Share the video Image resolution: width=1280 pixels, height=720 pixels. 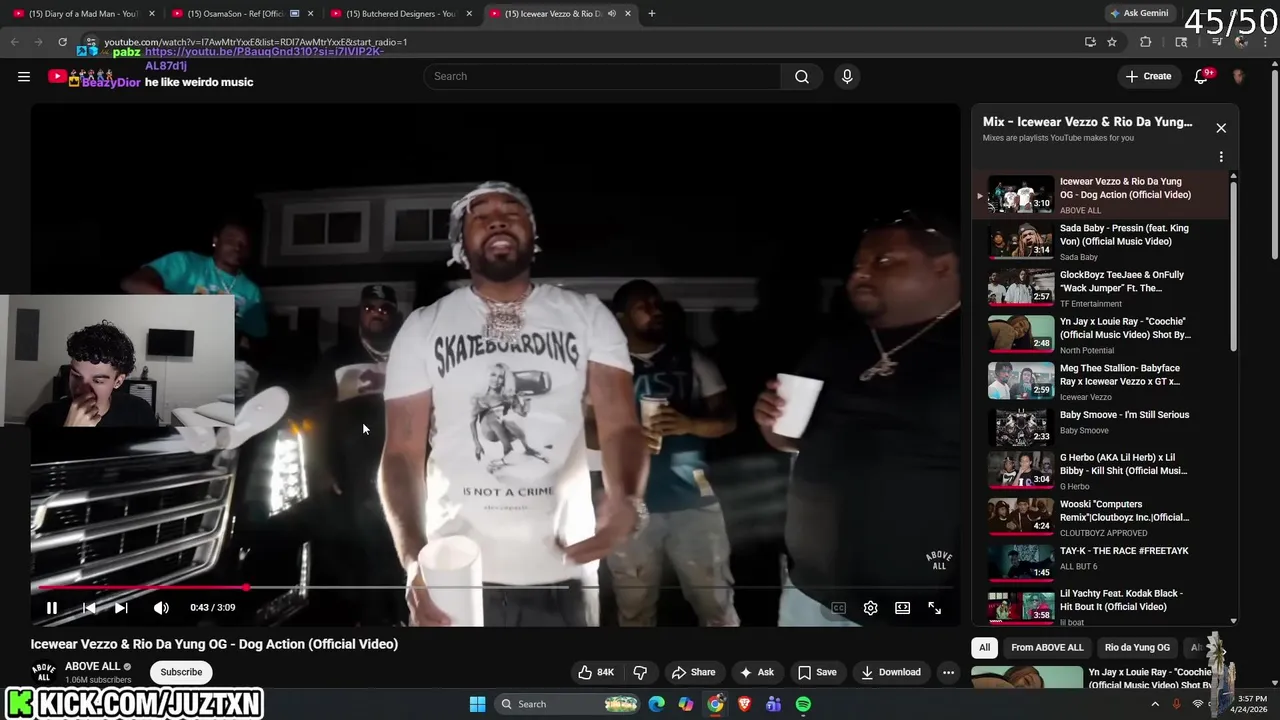click(x=693, y=672)
